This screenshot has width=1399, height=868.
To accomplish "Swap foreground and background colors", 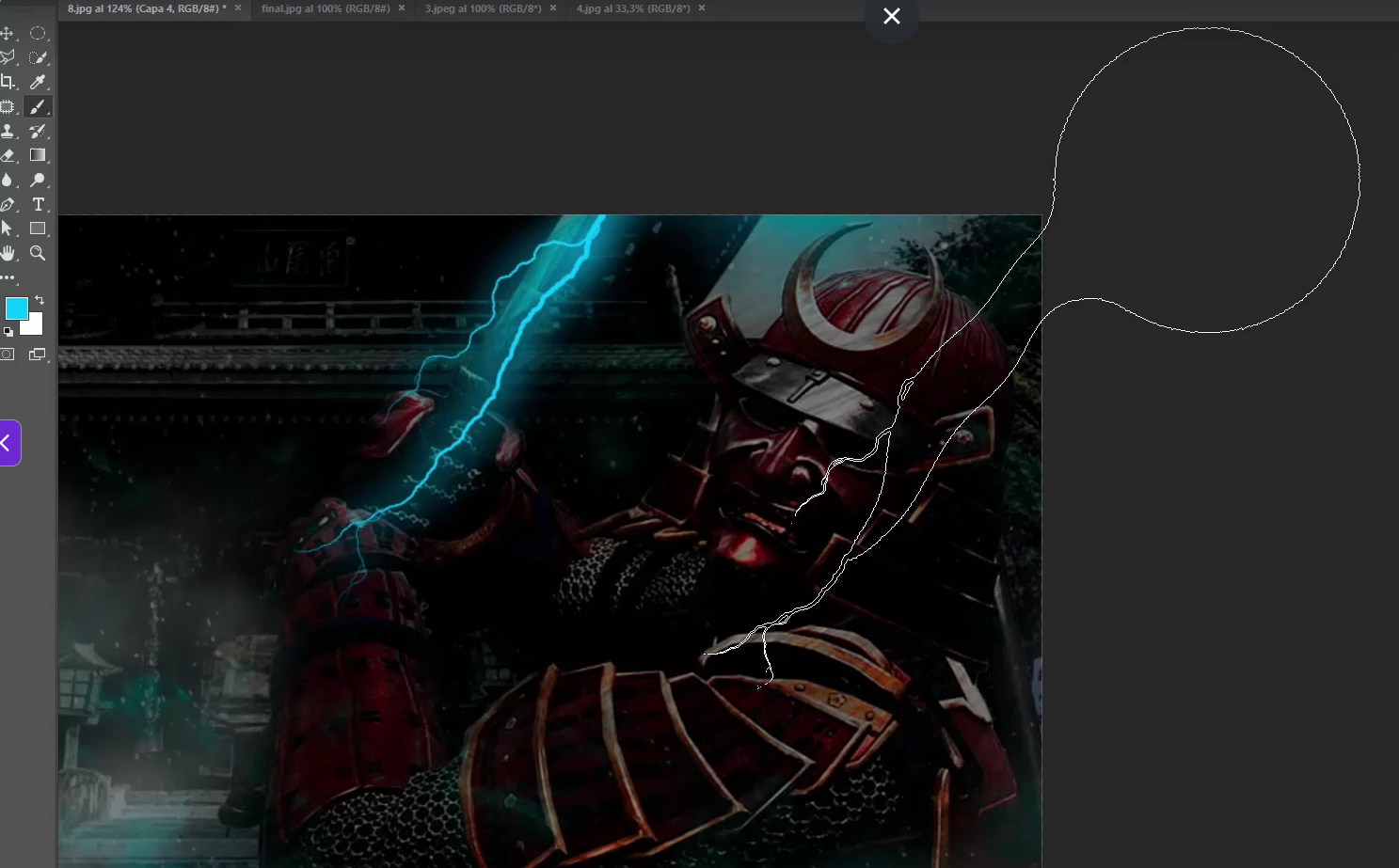I will 40,300.
